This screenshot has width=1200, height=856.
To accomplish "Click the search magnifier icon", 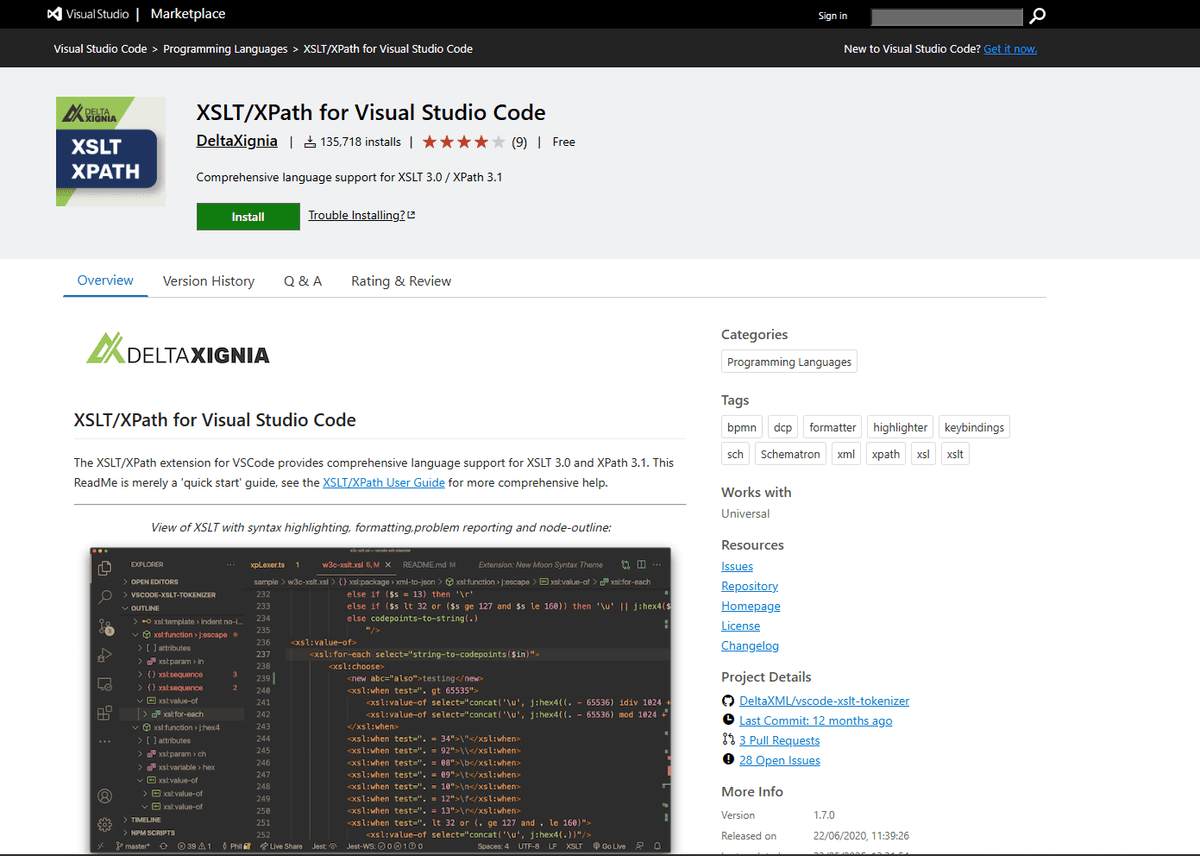I will point(1038,15).
